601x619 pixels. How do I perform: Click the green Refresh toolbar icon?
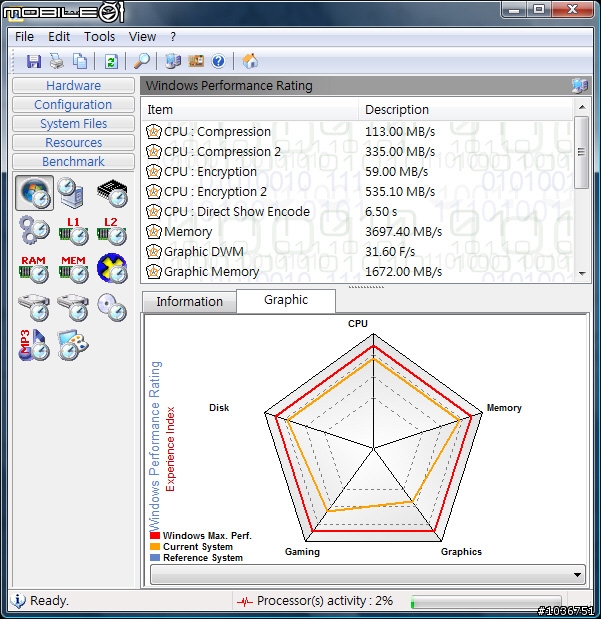[x=111, y=61]
